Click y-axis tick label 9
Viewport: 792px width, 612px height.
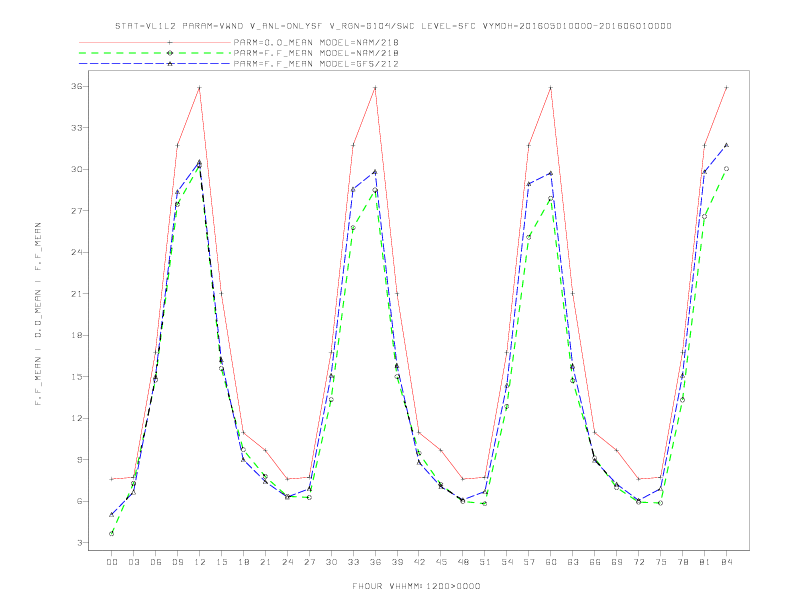click(x=79, y=460)
